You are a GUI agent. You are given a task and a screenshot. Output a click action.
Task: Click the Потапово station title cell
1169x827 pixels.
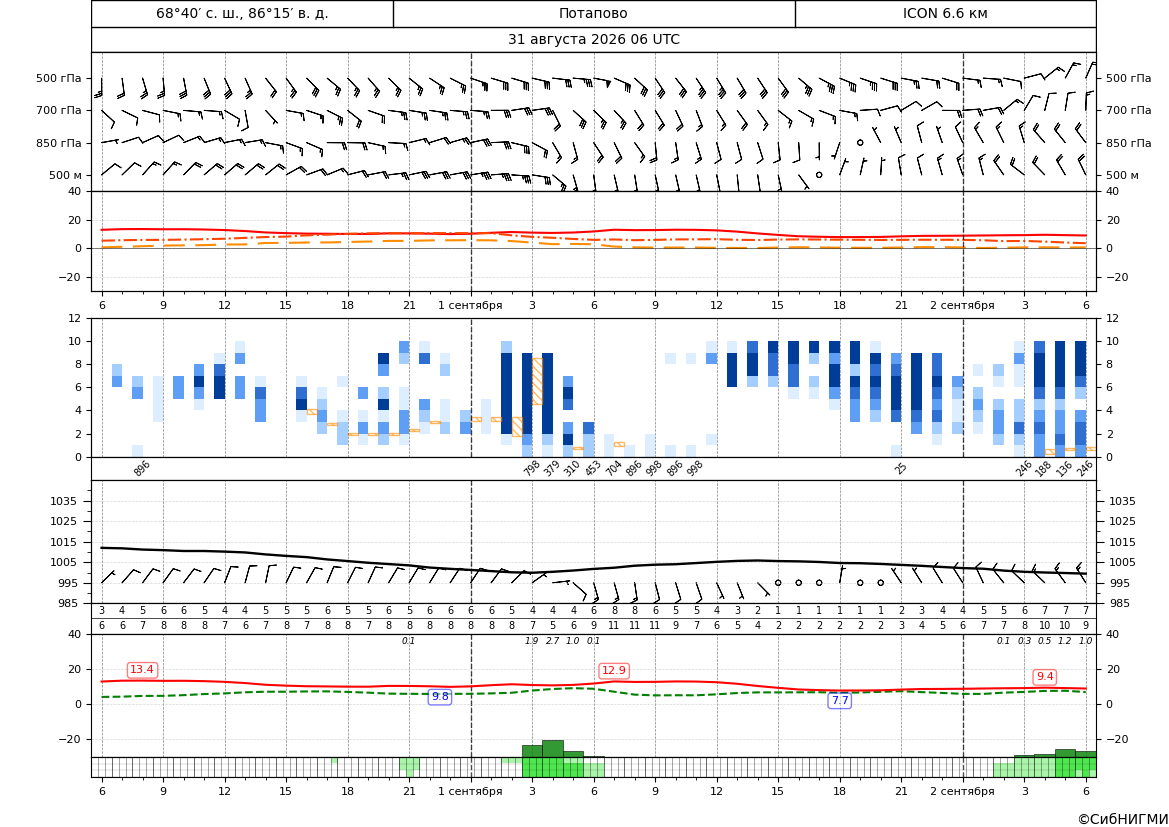point(593,13)
